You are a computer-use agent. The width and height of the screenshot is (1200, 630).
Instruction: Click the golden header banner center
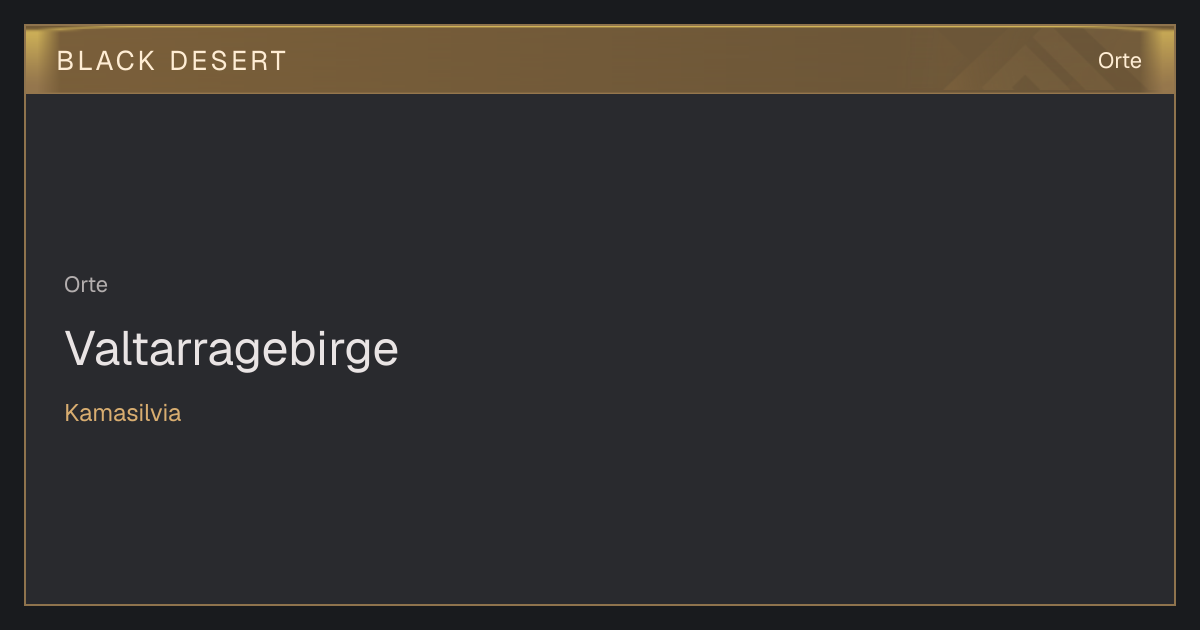600,60
